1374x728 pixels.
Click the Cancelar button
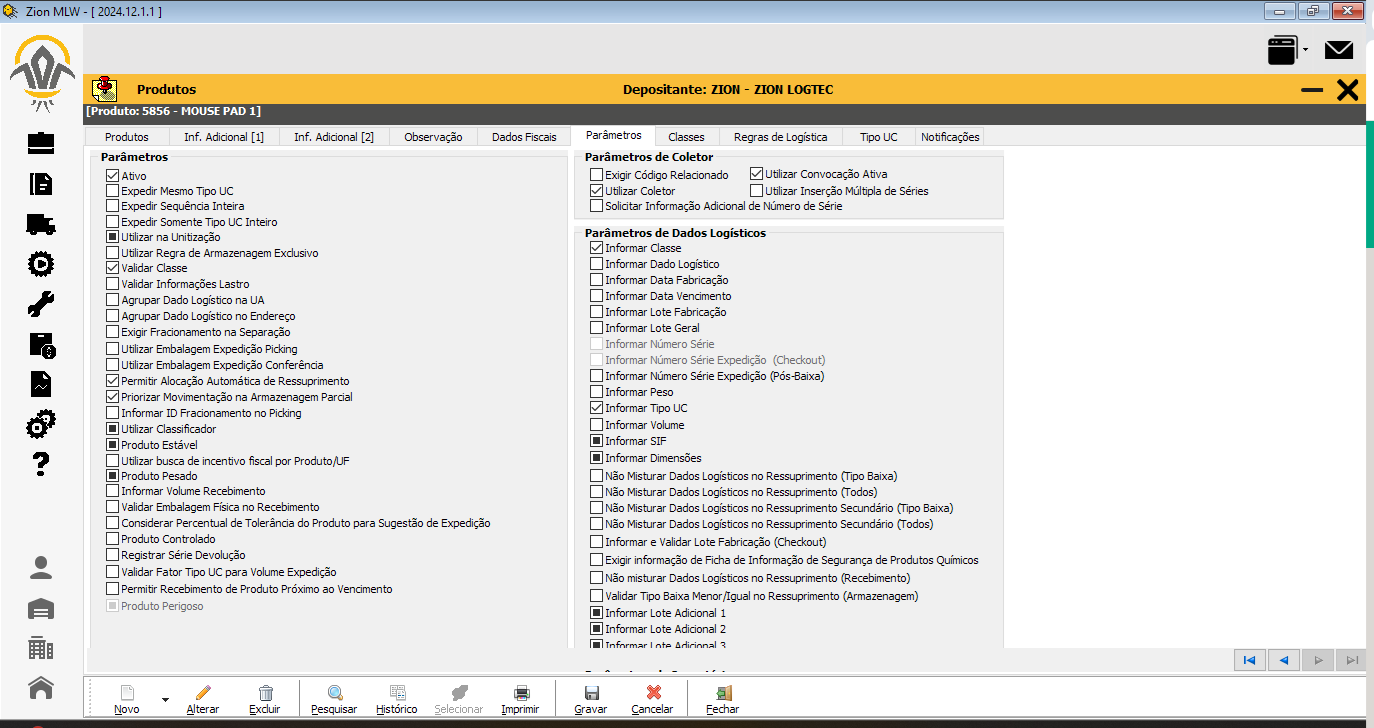click(x=652, y=698)
